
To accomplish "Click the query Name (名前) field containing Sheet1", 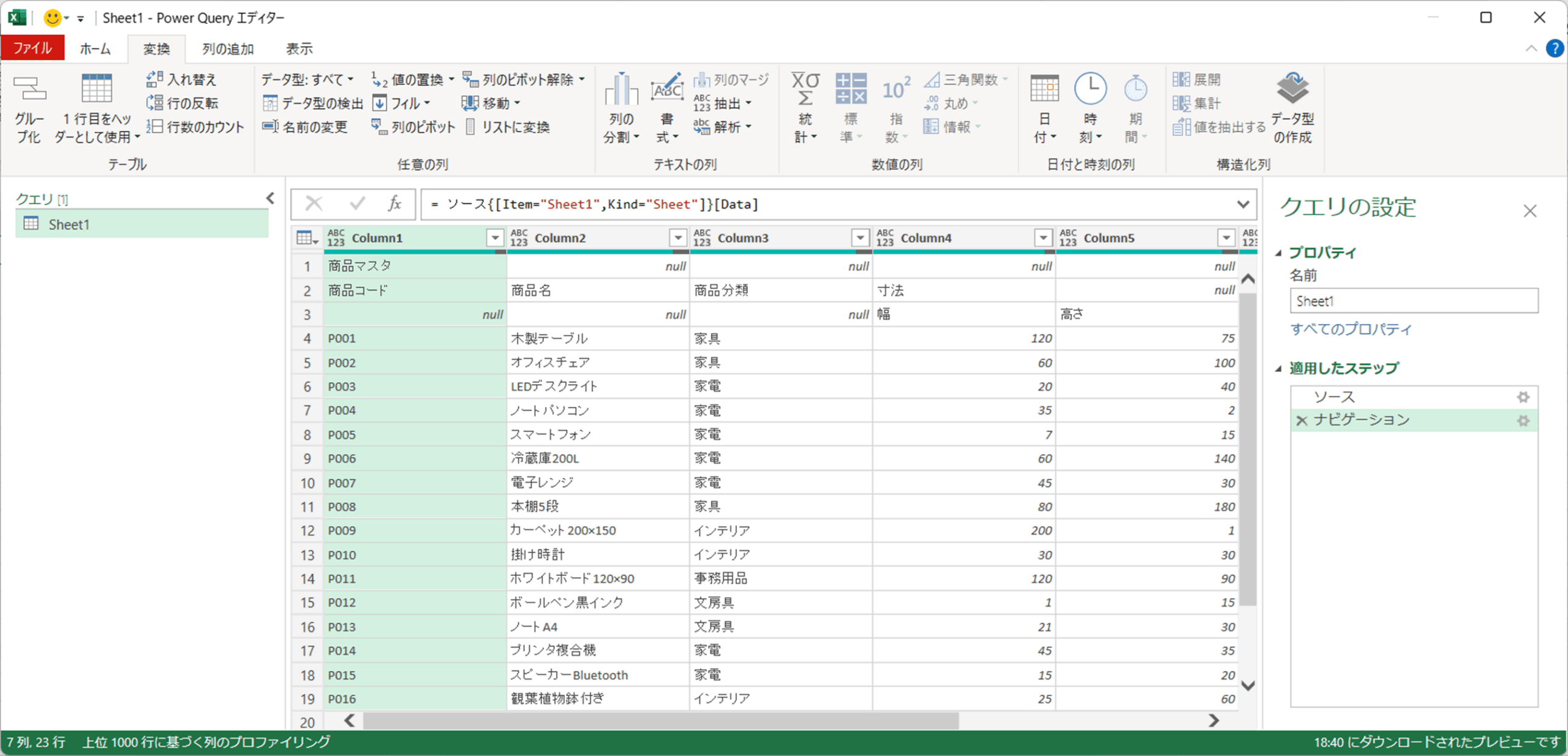I will (x=1414, y=301).
